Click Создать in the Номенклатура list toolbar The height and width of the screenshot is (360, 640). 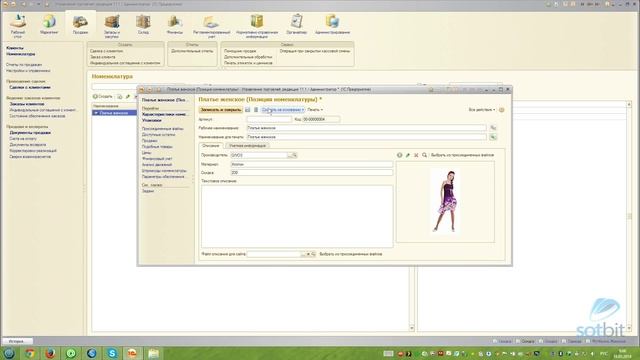tap(103, 97)
